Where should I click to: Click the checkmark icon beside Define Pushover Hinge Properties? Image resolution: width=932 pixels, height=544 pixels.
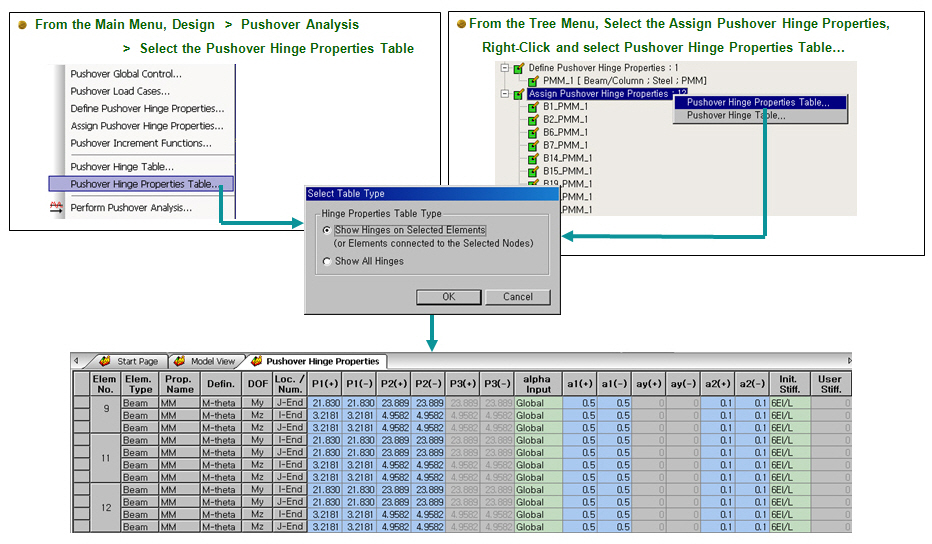518,68
